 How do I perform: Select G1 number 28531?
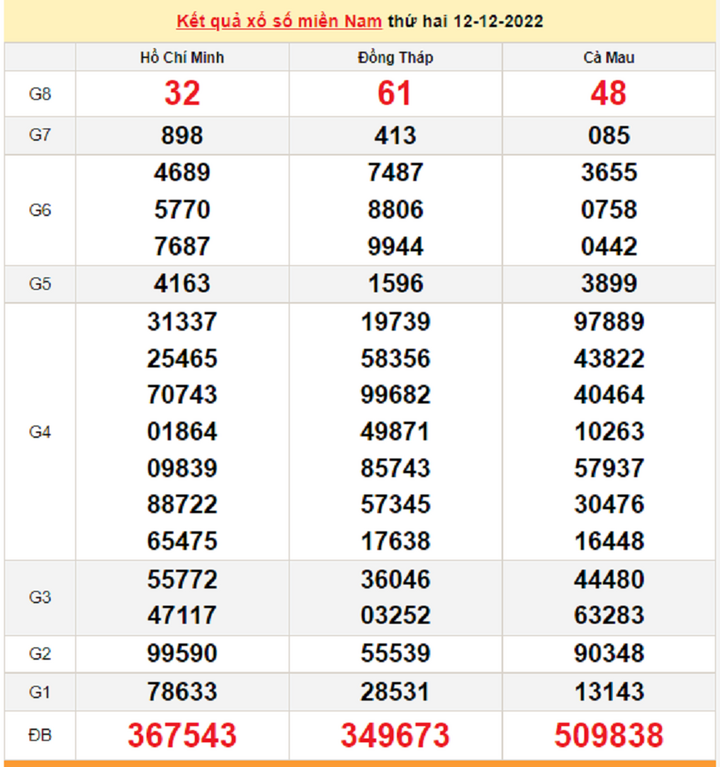coord(394,692)
